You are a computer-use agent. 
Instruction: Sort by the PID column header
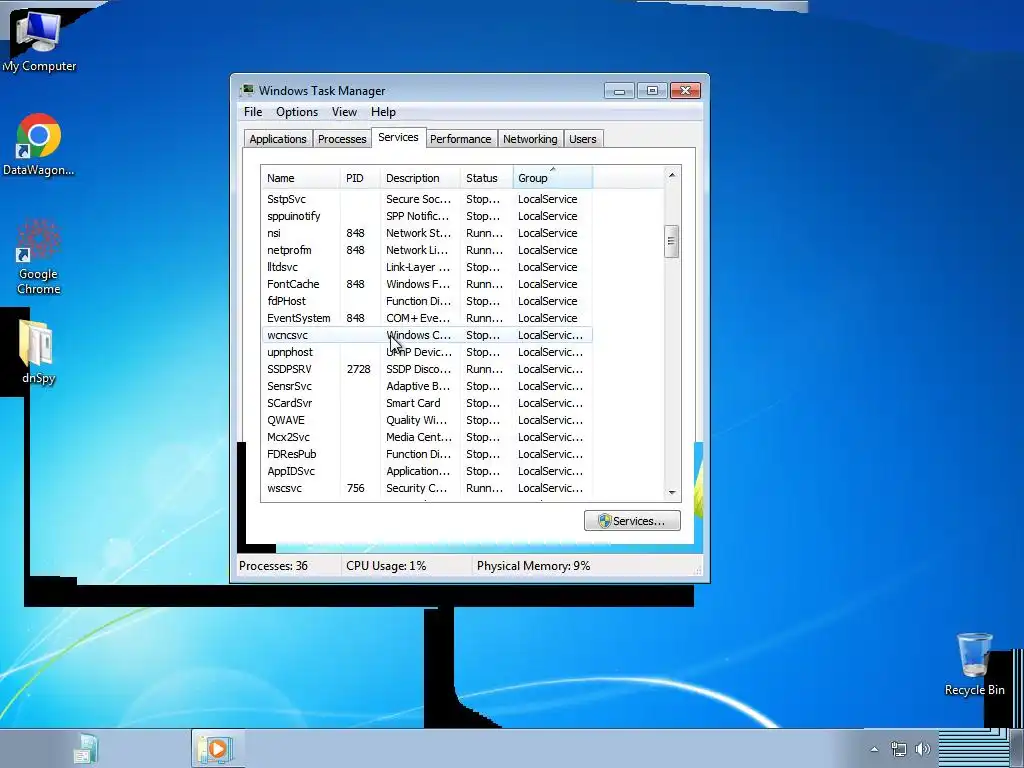pyautogui.click(x=360, y=178)
